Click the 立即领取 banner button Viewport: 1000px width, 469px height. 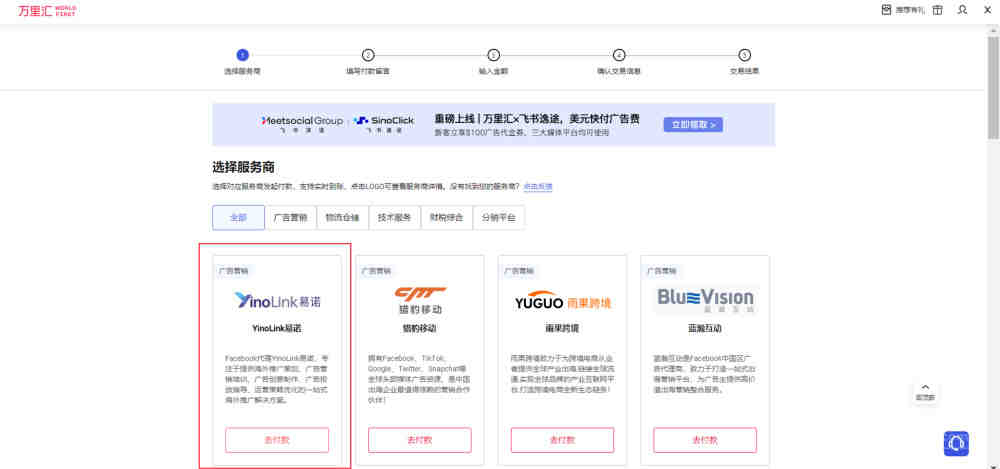[x=693, y=124]
